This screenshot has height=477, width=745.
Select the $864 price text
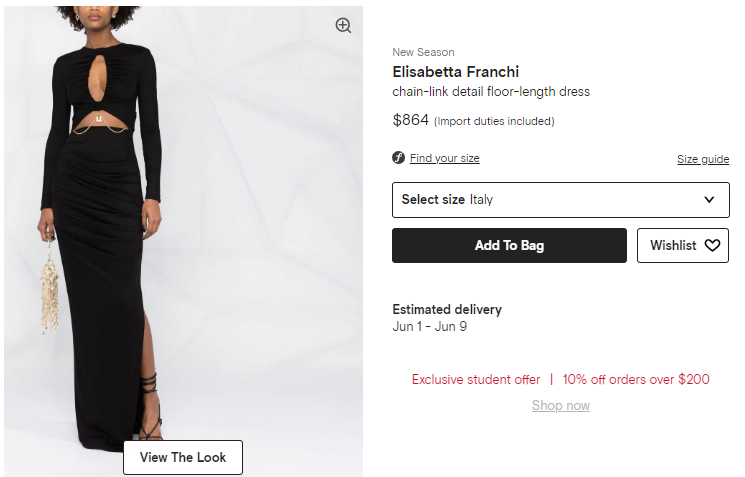[x=410, y=120]
